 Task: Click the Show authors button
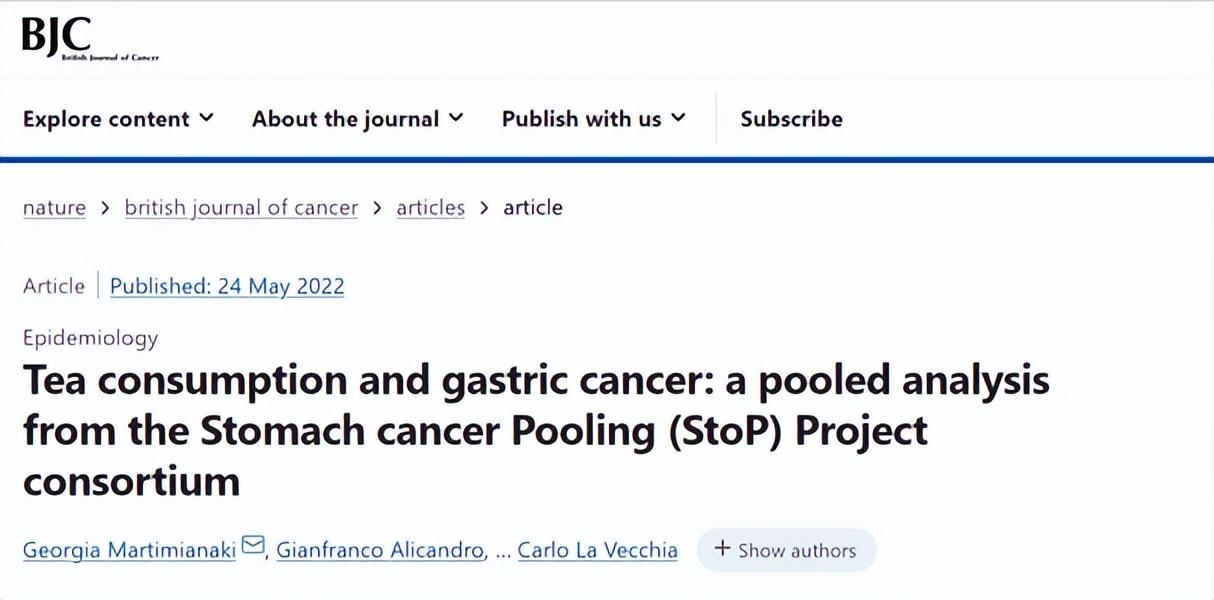click(786, 550)
